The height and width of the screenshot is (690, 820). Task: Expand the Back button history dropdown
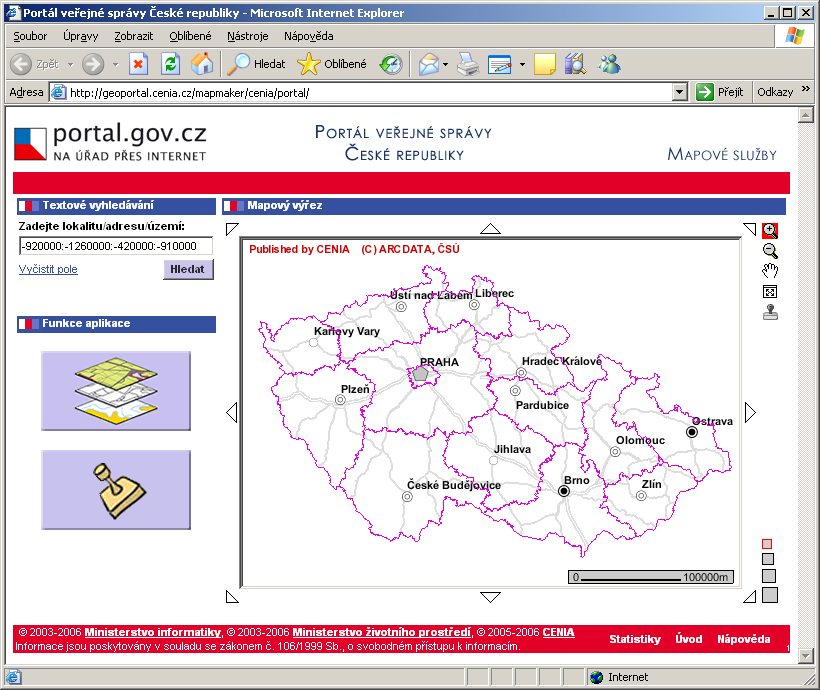coord(71,64)
